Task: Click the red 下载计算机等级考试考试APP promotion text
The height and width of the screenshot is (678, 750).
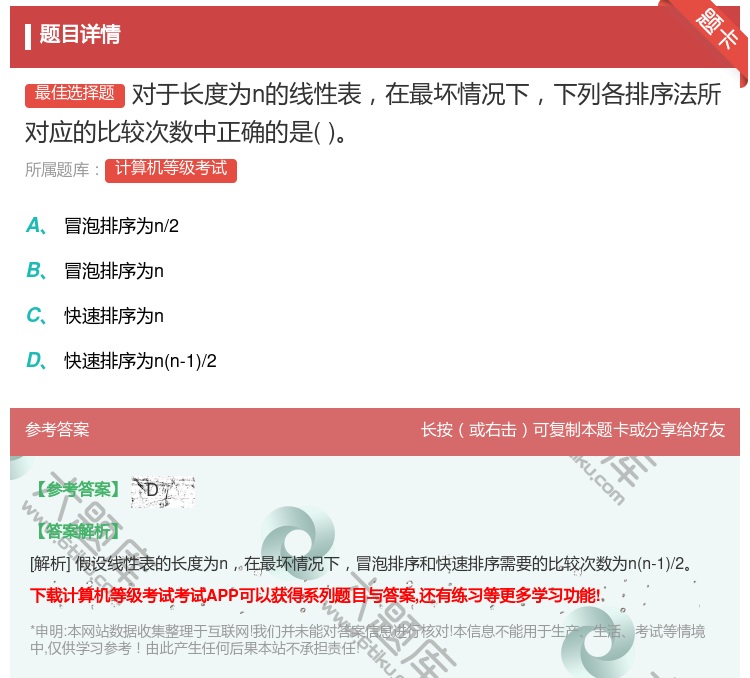Action: [x=315, y=596]
